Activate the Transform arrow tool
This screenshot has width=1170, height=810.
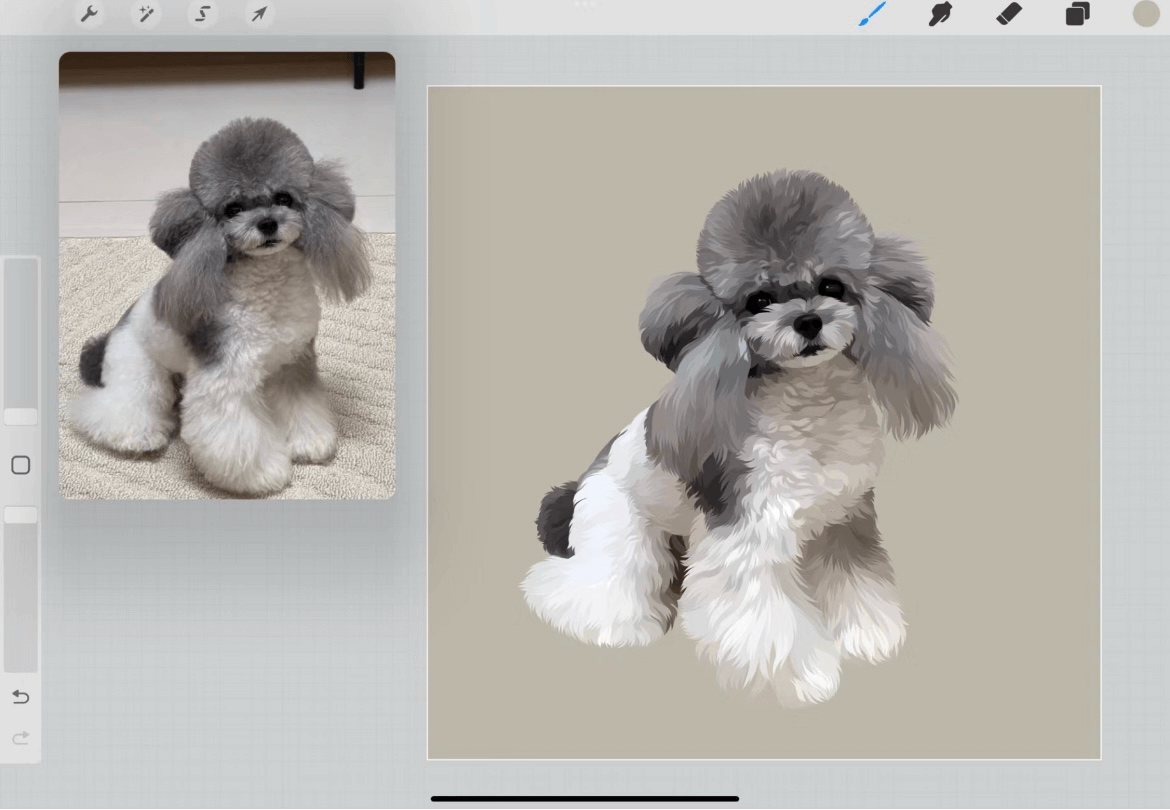pyautogui.click(x=259, y=14)
